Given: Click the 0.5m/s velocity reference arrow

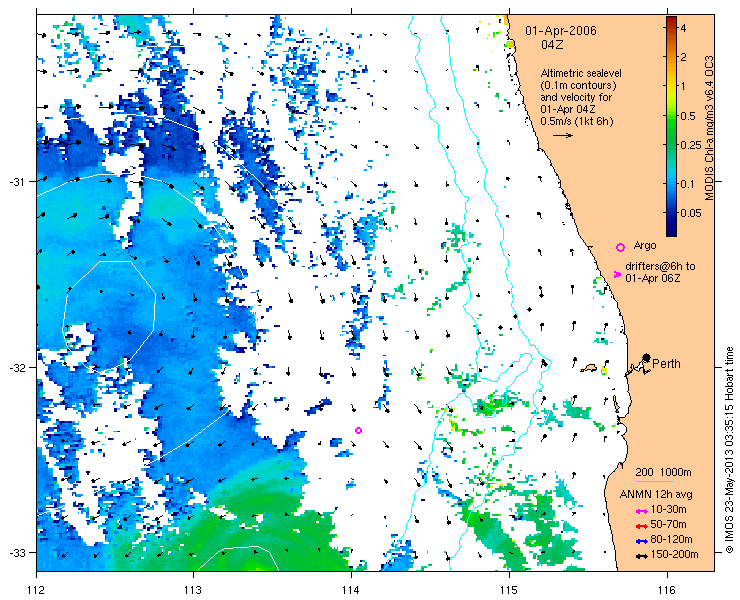Looking at the screenshot, I should (x=563, y=135).
